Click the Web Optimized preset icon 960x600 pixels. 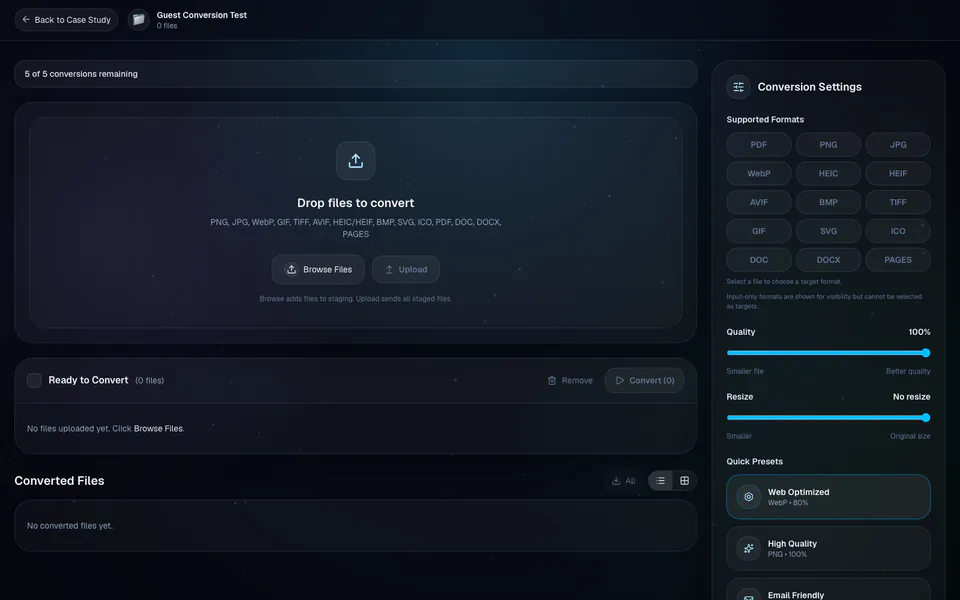point(748,497)
